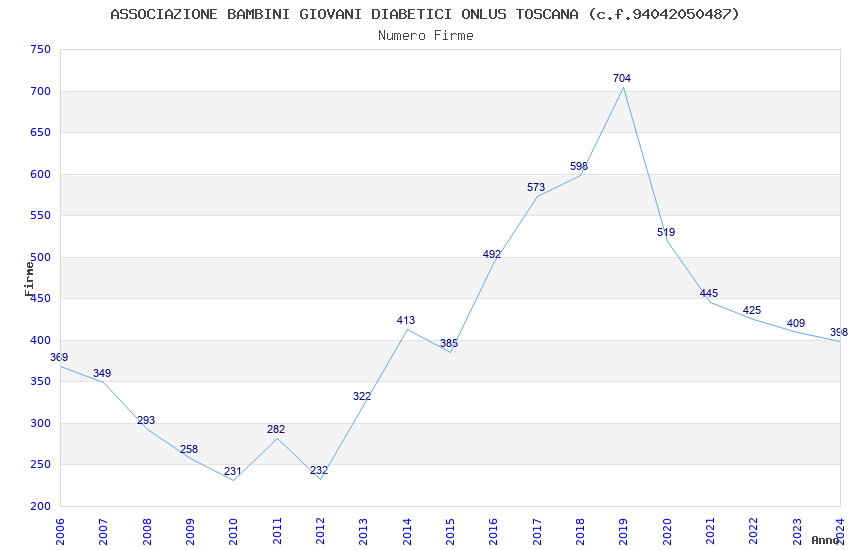Image resolution: width=850 pixels, height=550 pixels.
Task: Click the y-axis value 750
Action: click(x=41, y=49)
